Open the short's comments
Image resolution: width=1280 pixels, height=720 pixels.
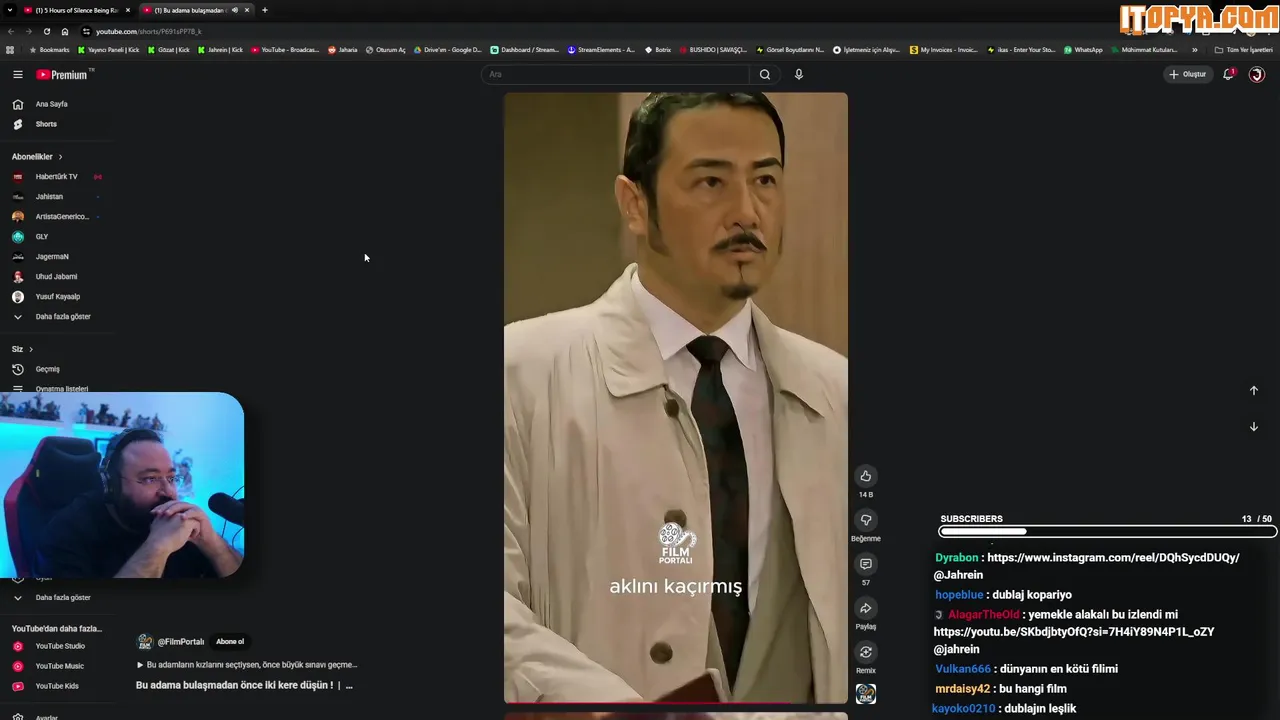click(866, 564)
